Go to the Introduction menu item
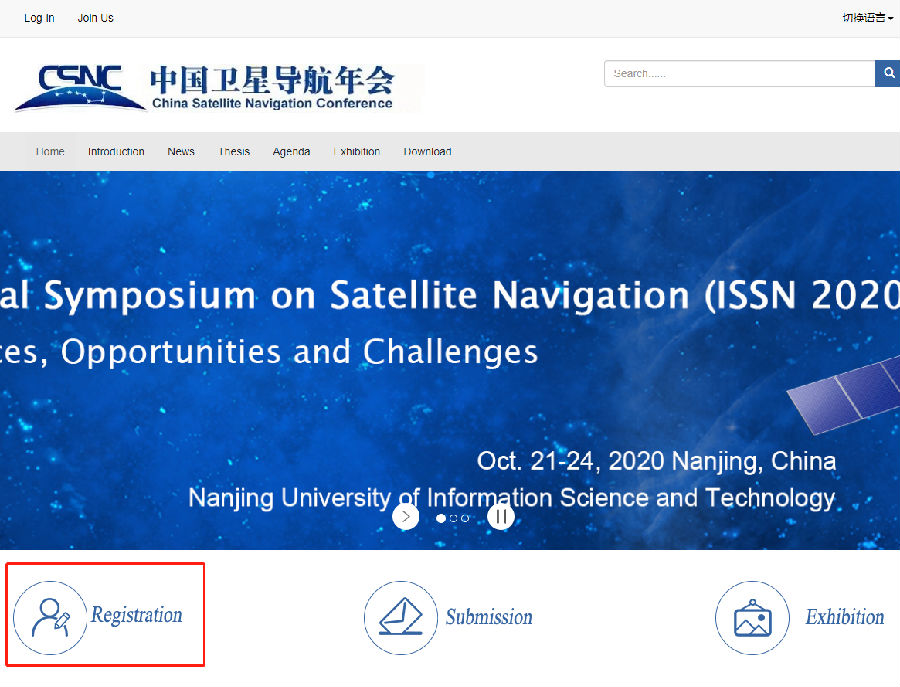The height and width of the screenshot is (687, 900). (x=116, y=152)
